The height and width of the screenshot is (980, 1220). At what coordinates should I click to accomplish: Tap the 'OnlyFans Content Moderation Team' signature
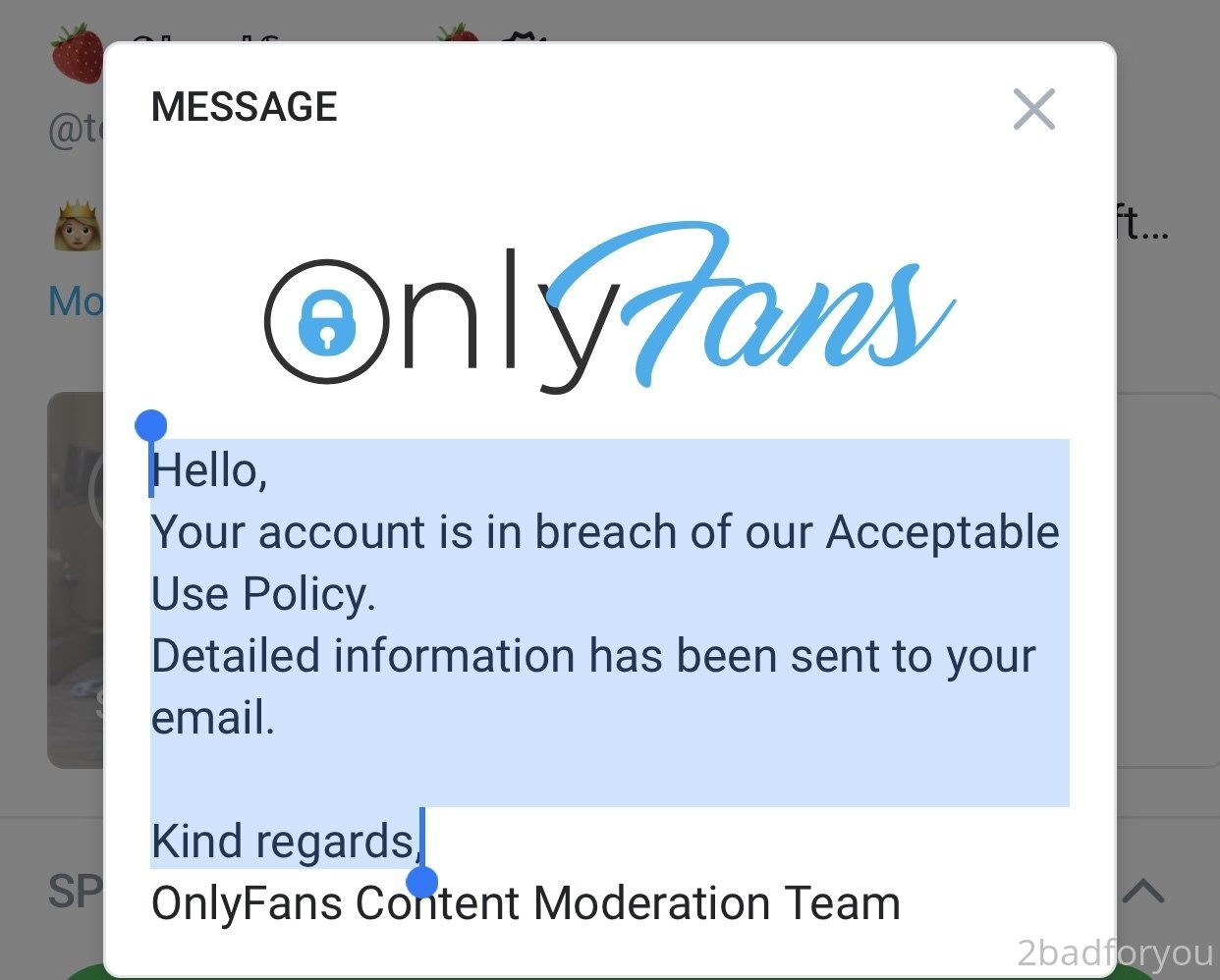[526, 903]
